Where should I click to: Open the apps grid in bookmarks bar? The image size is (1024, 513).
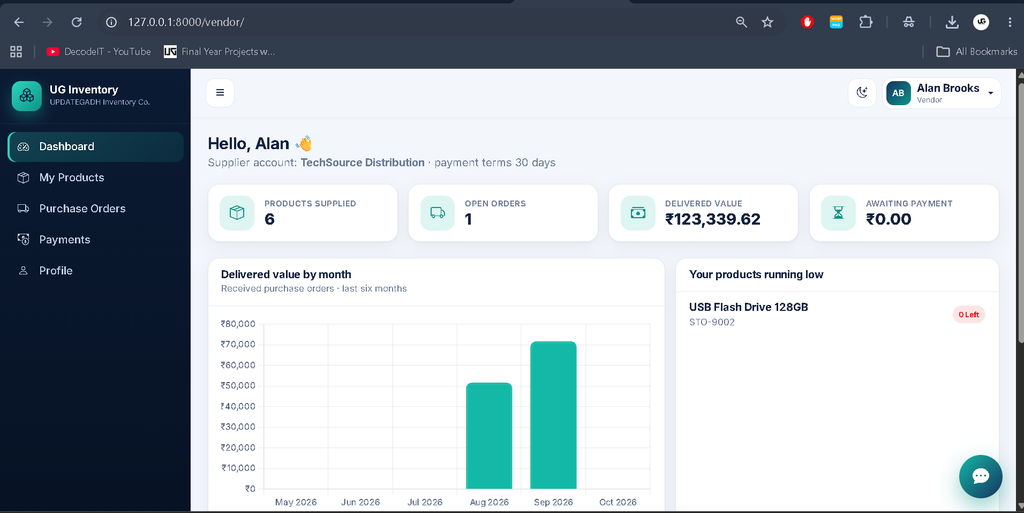pos(16,52)
